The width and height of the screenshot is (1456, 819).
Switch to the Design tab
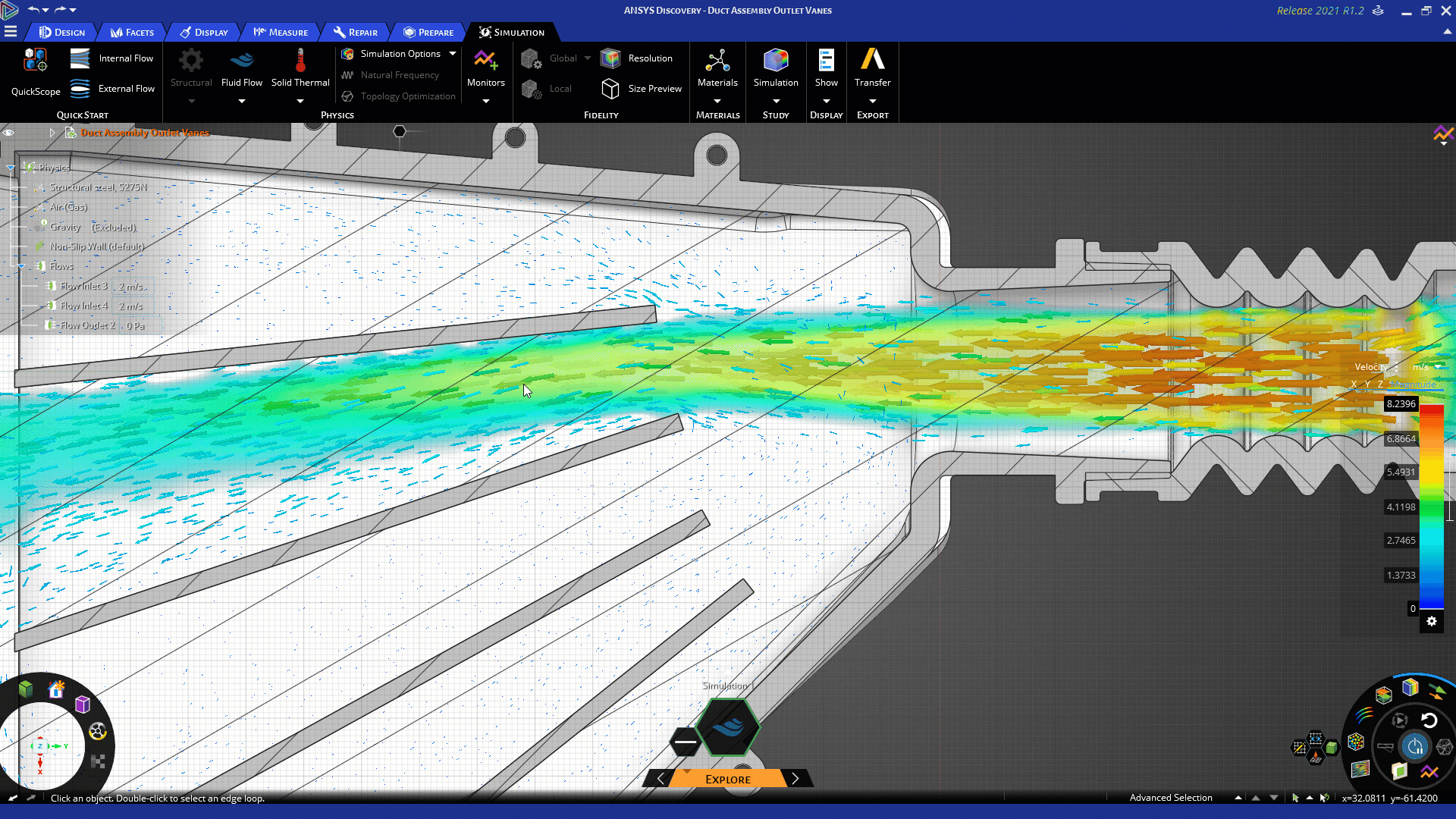[x=62, y=33]
